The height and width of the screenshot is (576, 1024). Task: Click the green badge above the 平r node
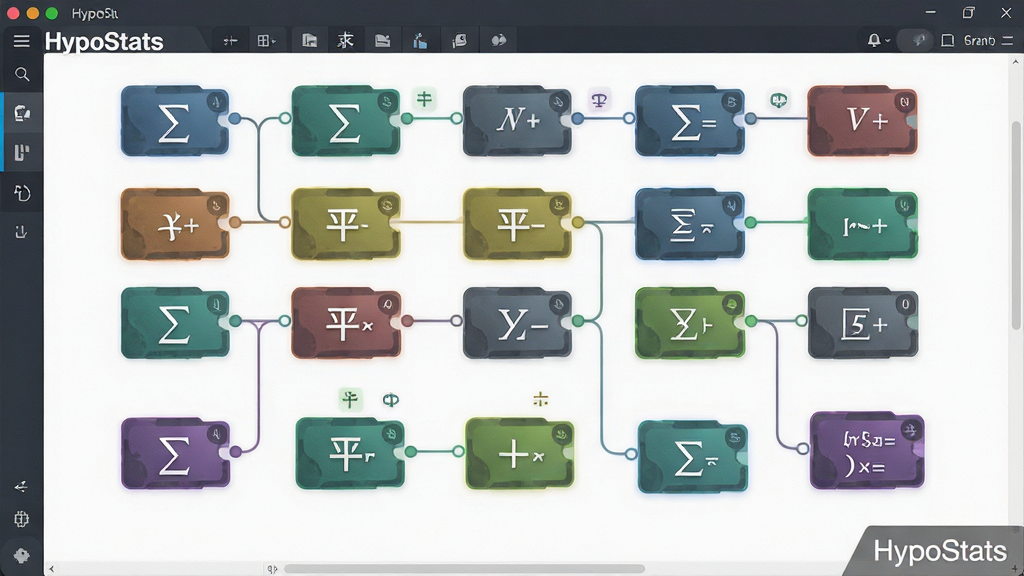point(350,399)
